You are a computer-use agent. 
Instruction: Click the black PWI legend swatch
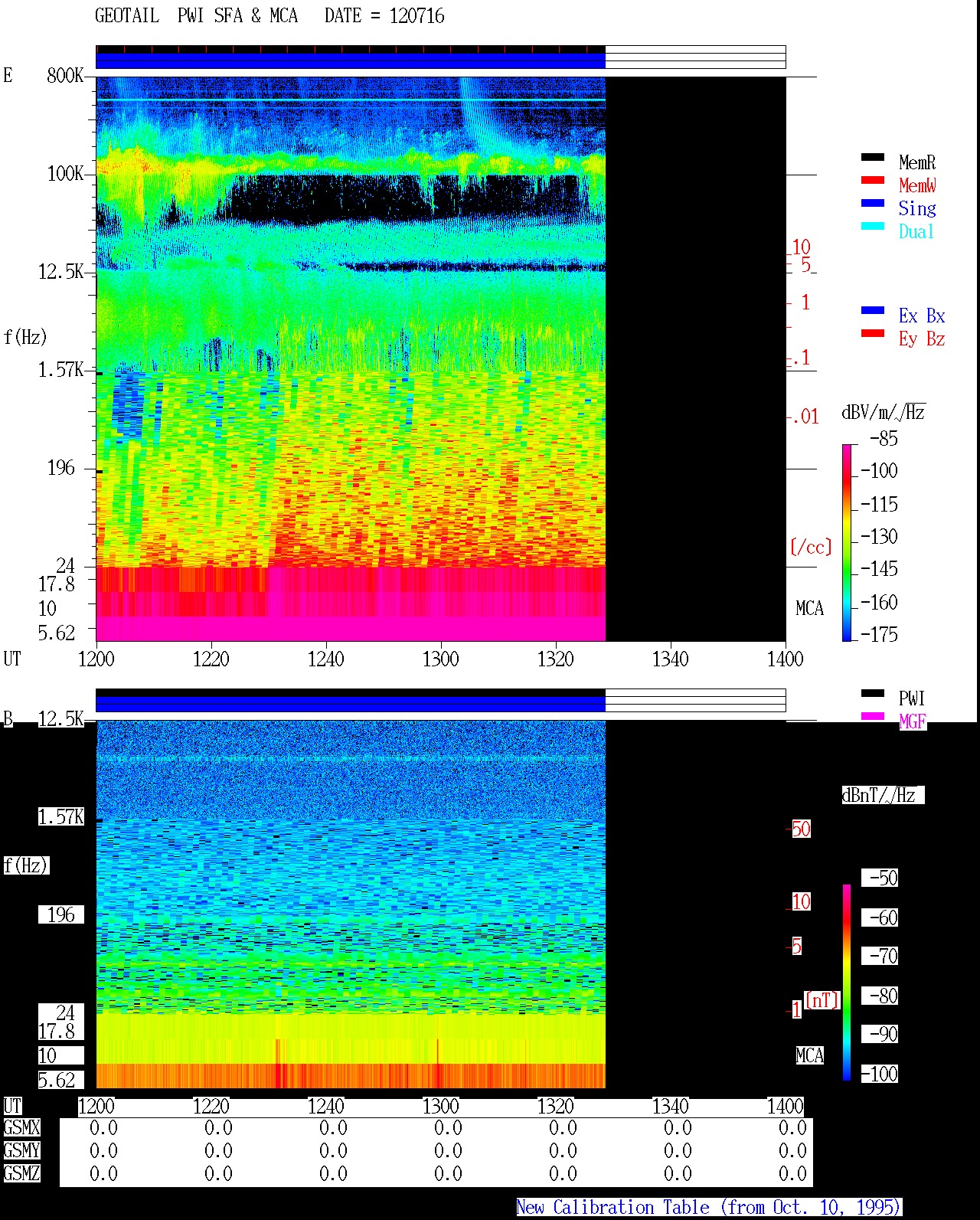[873, 694]
